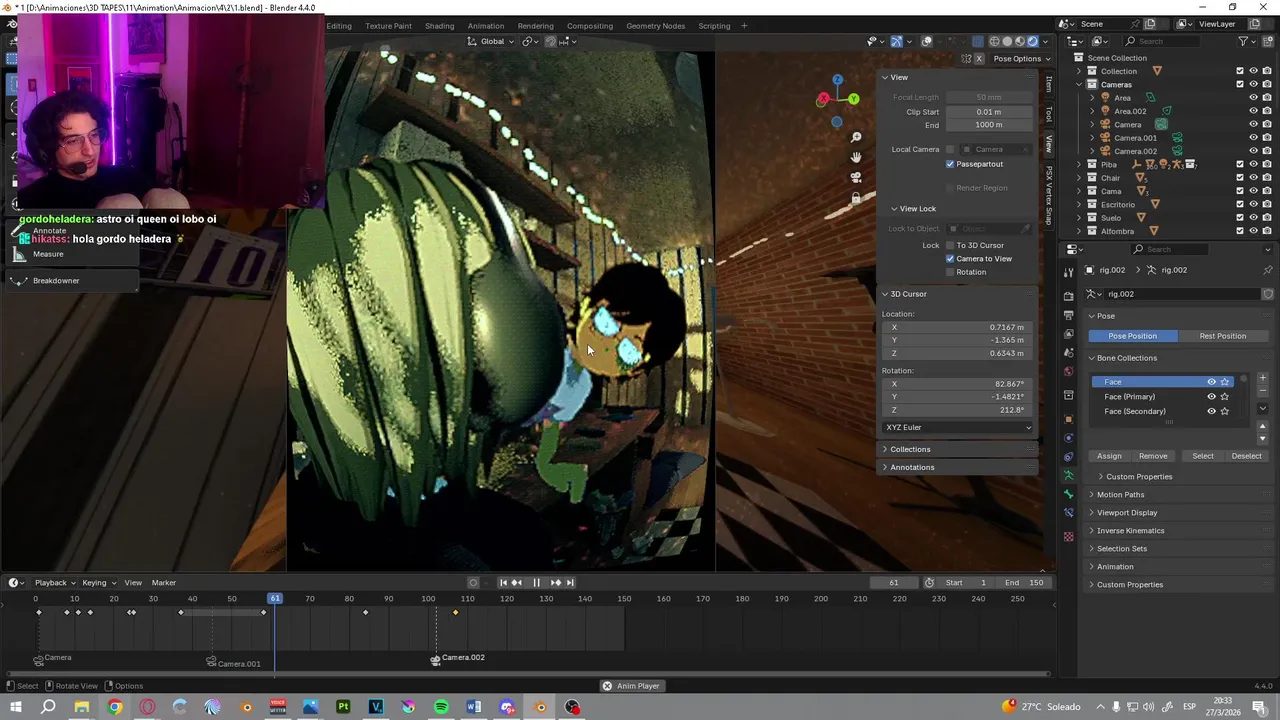Screen dimensions: 1280x720
Task: Jump to the timeline end frame
Action: pos(570,582)
